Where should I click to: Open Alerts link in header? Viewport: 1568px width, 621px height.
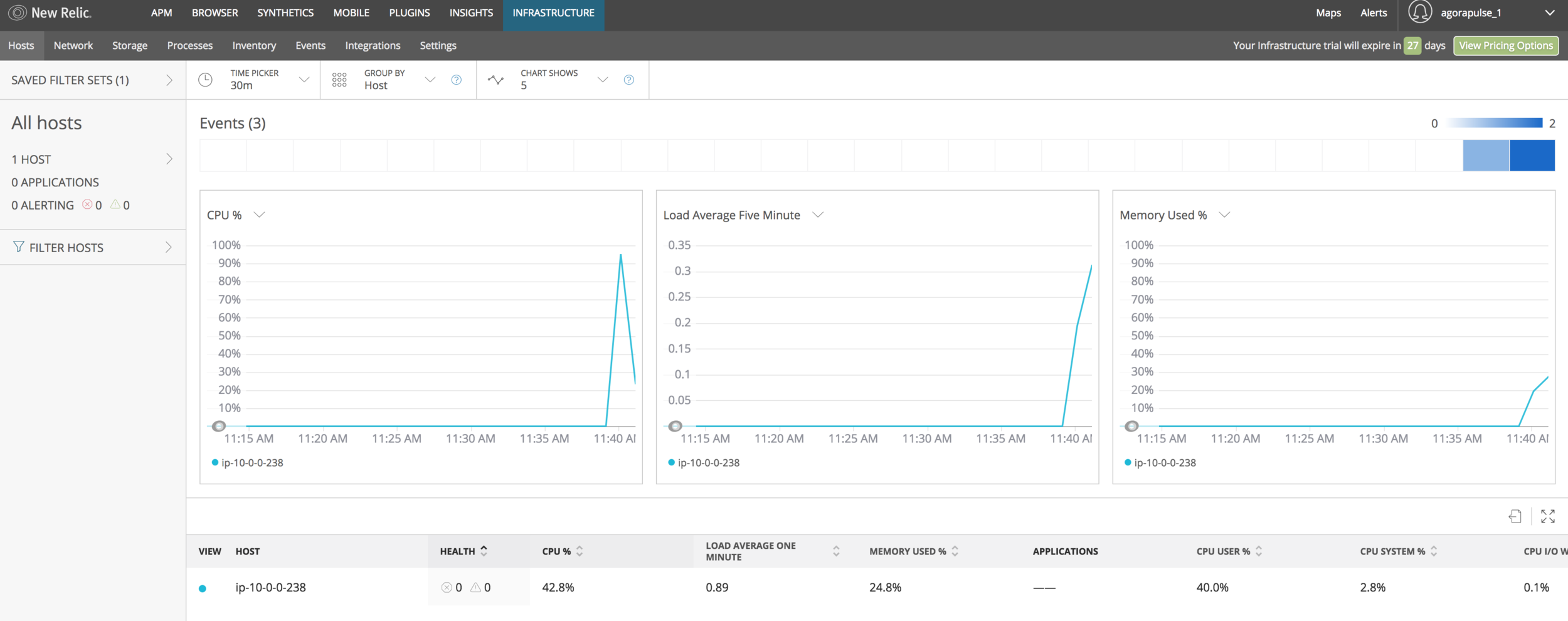[1374, 13]
